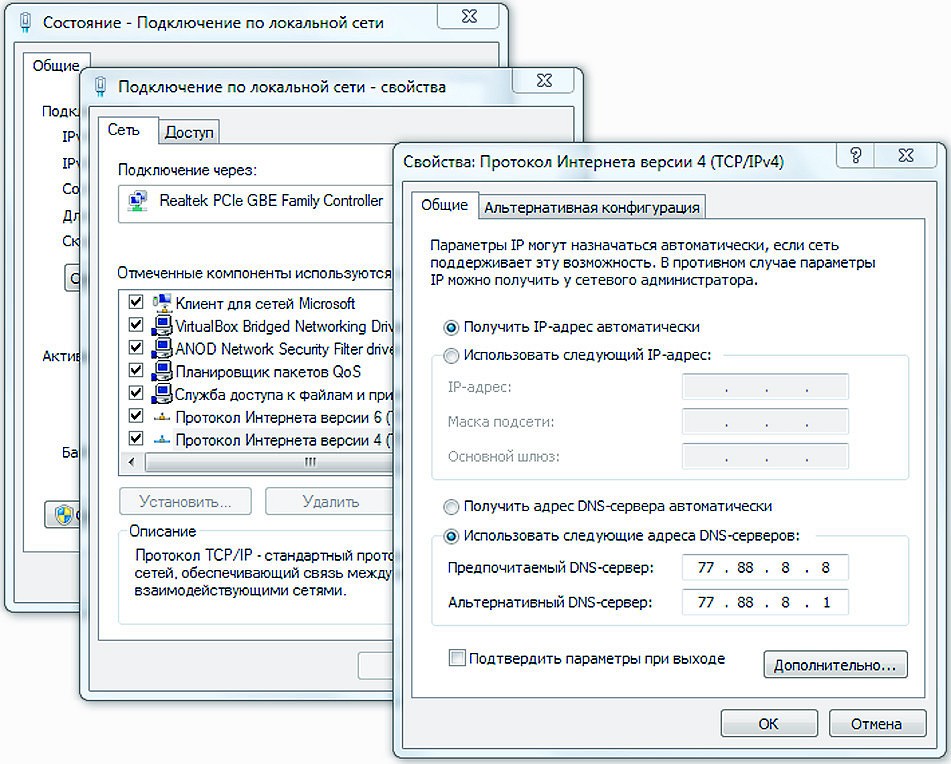Select the Клиент для сетей Microsoft component icon
The width and height of the screenshot is (951, 764).
click(x=161, y=303)
